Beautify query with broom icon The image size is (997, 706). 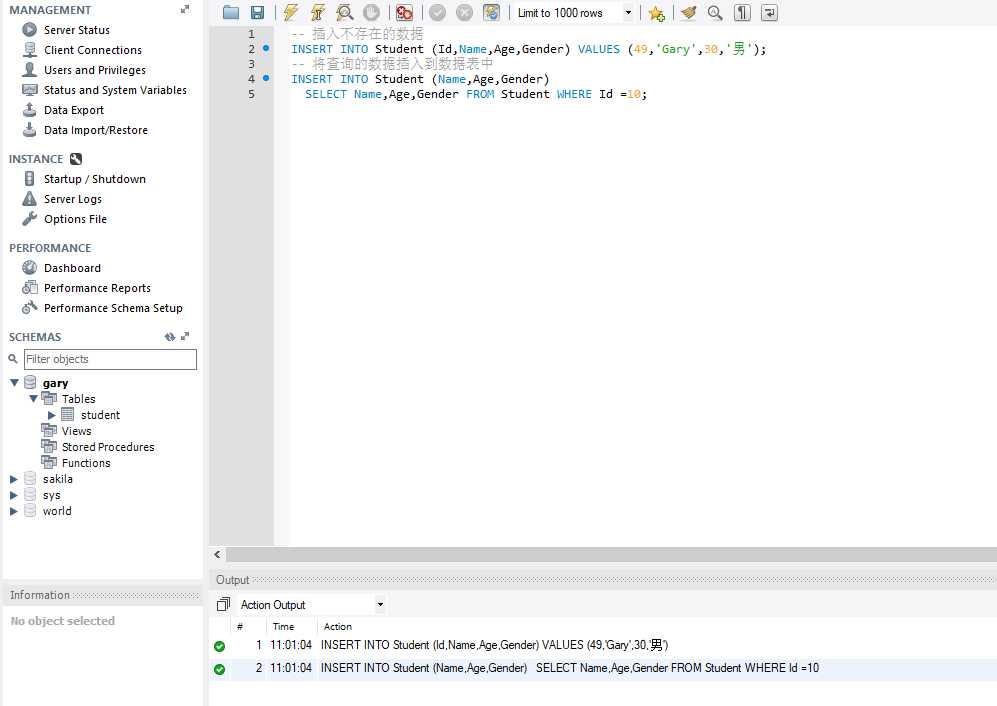[x=689, y=13]
